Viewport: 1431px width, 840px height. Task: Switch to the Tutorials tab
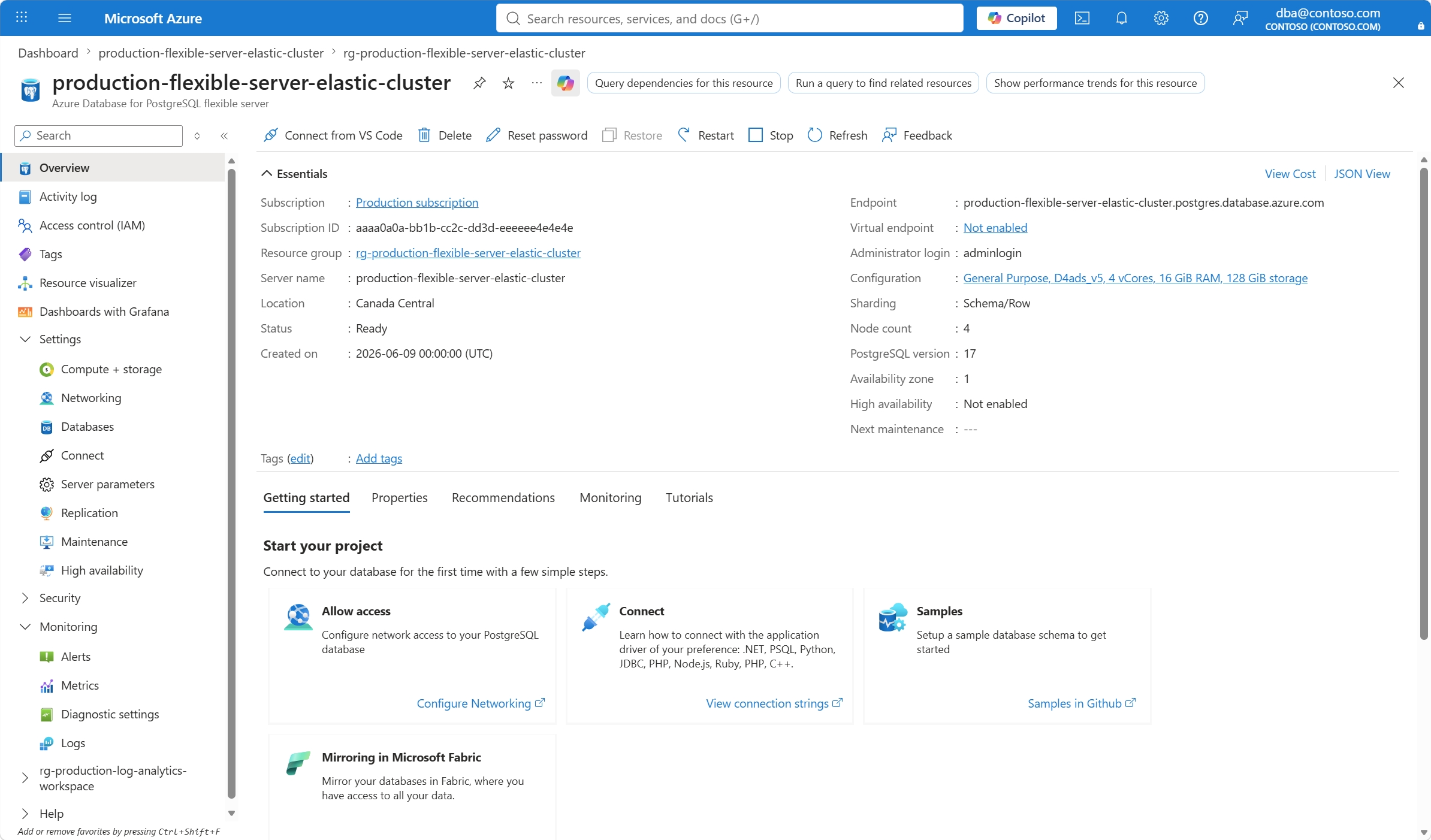[689, 498]
